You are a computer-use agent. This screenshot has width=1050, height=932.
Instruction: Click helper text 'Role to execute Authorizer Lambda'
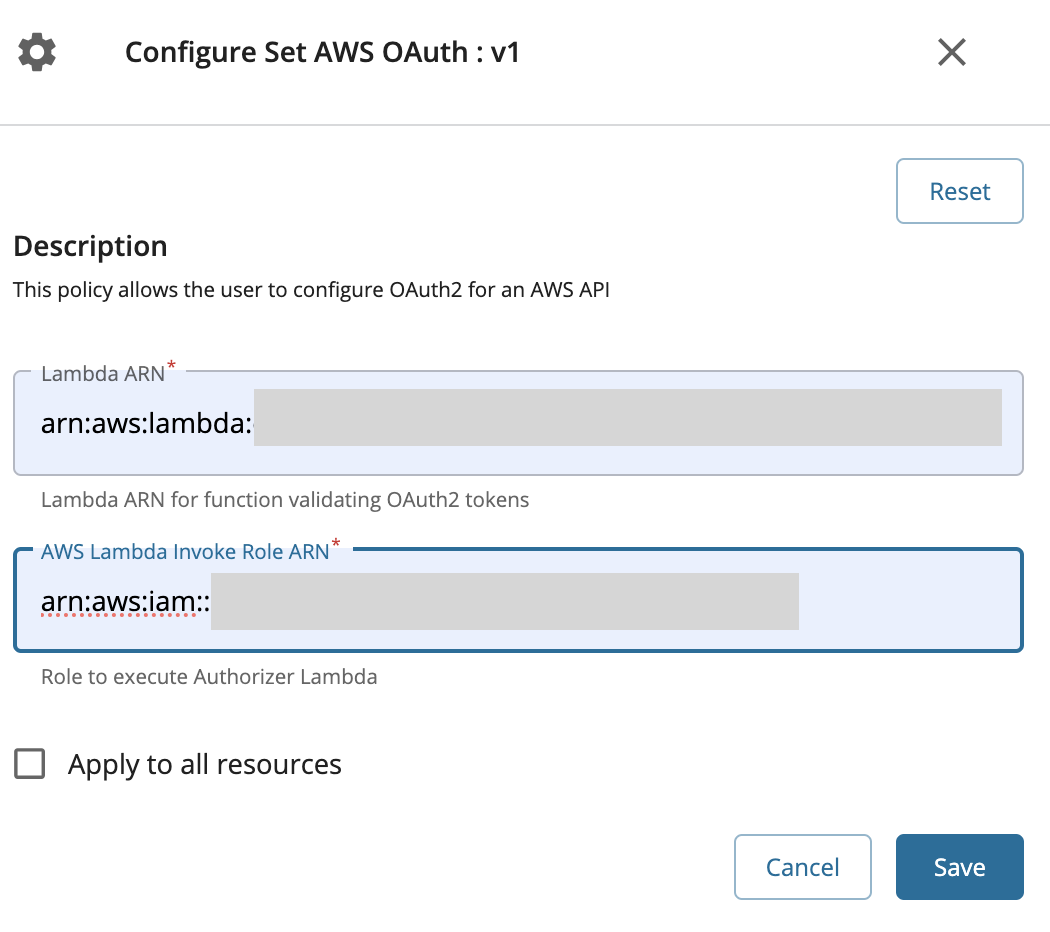[209, 677]
